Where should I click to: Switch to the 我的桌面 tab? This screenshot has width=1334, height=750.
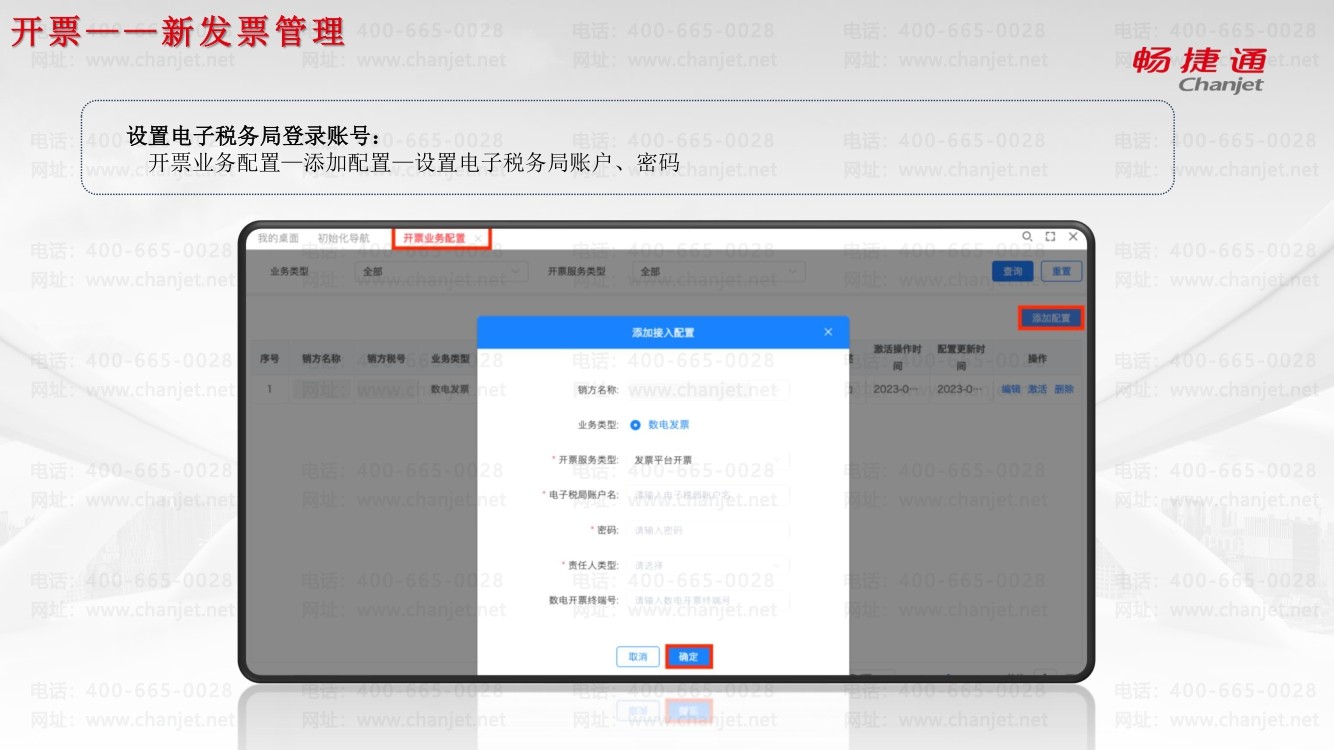pyautogui.click(x=278, y=239)
